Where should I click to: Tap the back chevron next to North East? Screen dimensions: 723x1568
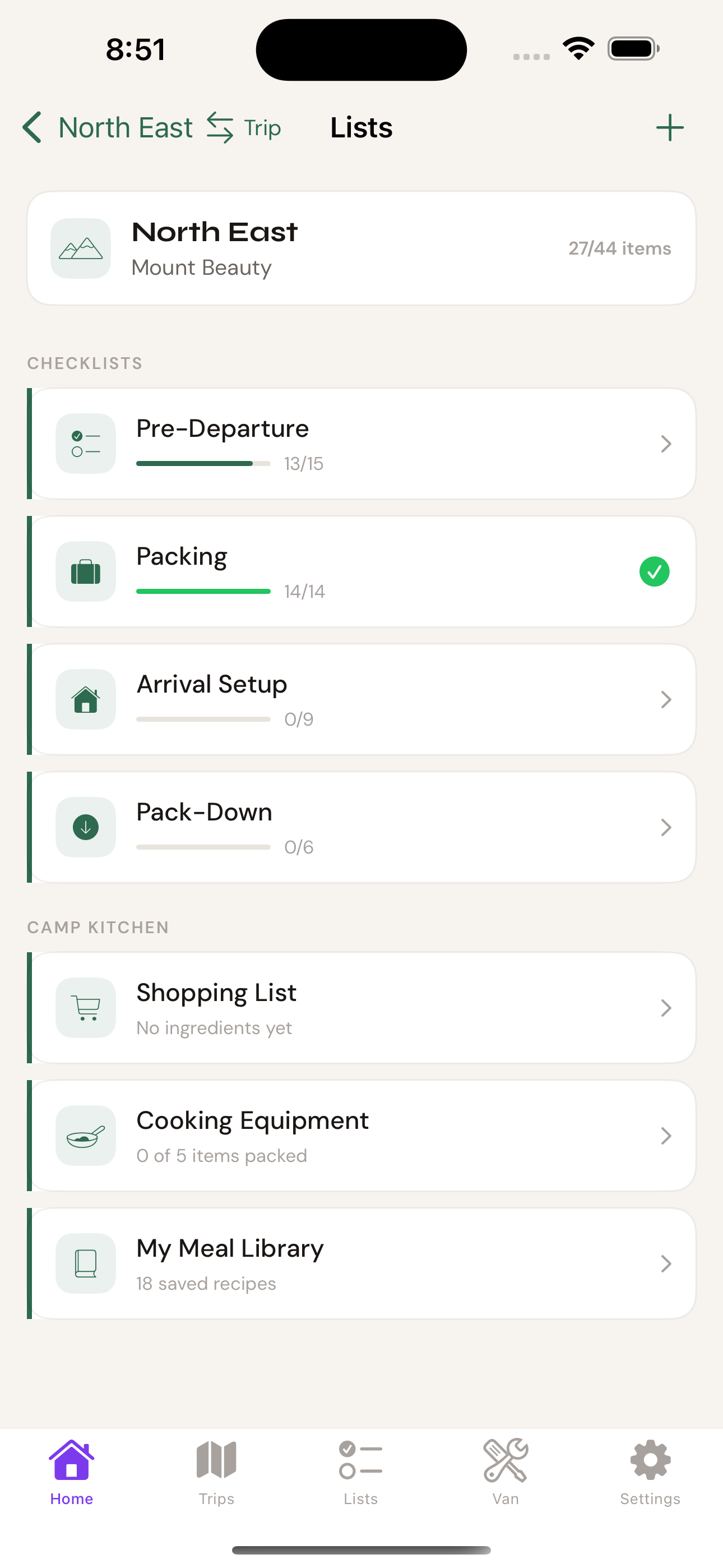[33, 128]
